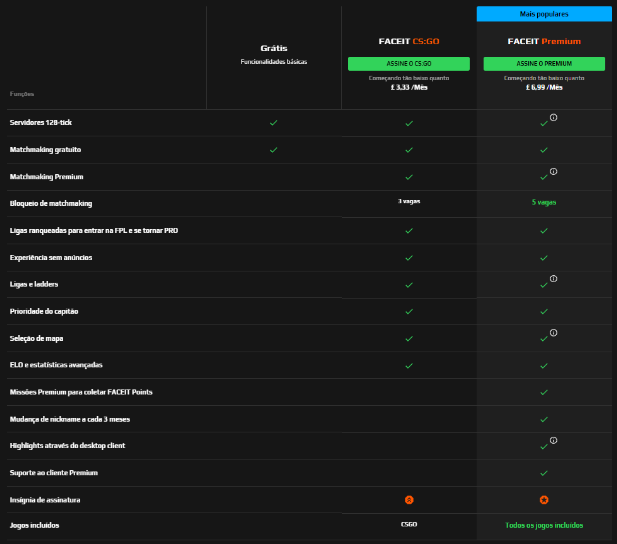Click the Premium subscription star badge icon

pos(544,500)
